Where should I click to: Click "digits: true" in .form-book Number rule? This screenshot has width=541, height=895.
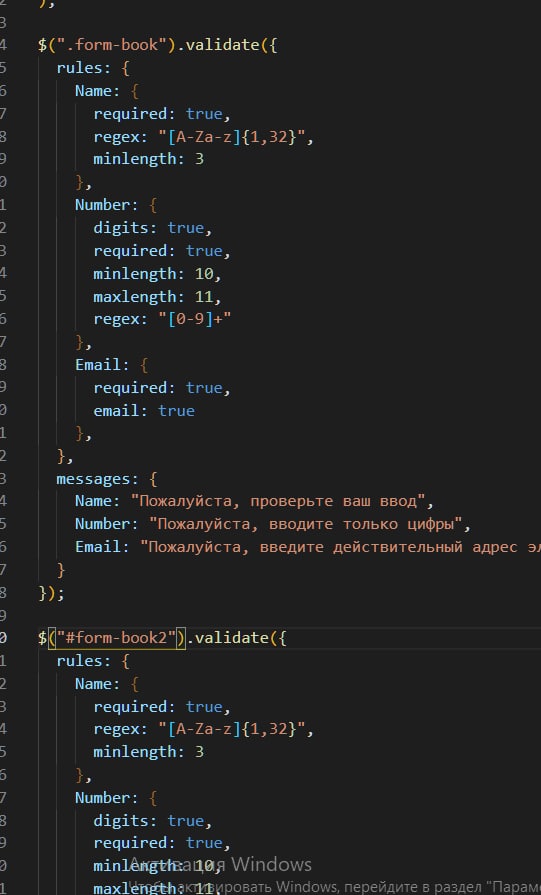pyautogui.click(x=149, y=228)
